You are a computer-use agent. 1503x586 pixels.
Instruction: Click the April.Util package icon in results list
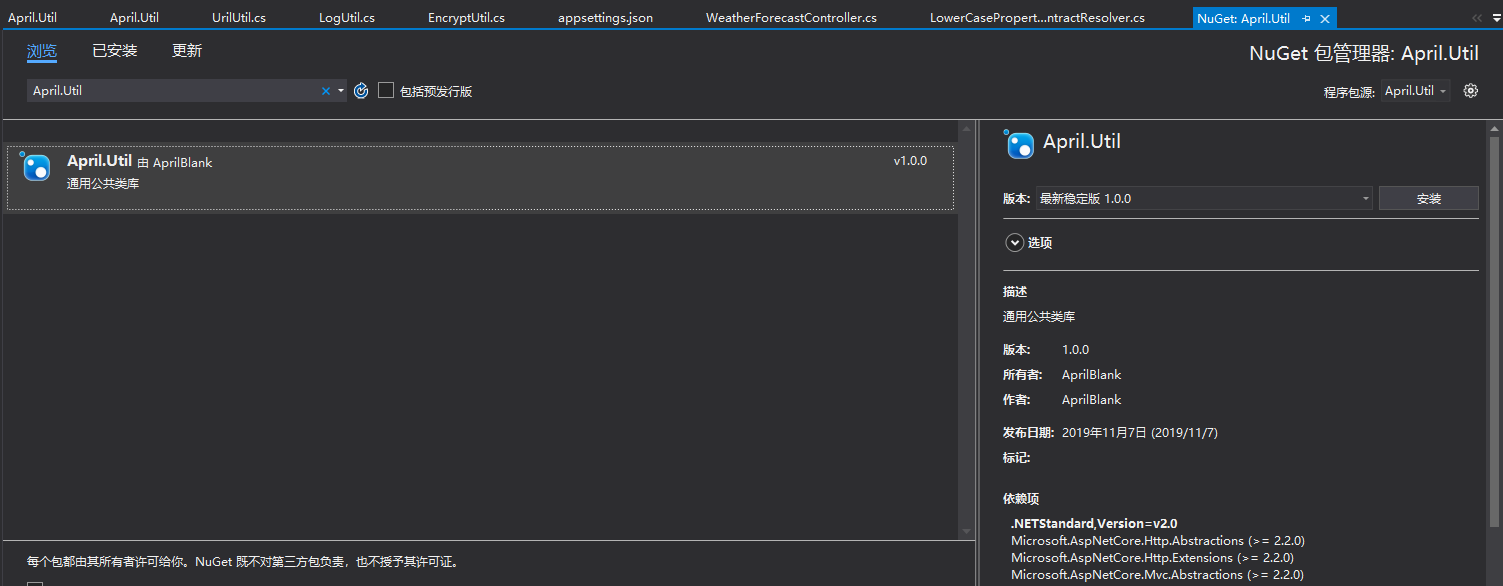[x=36, y=167]
